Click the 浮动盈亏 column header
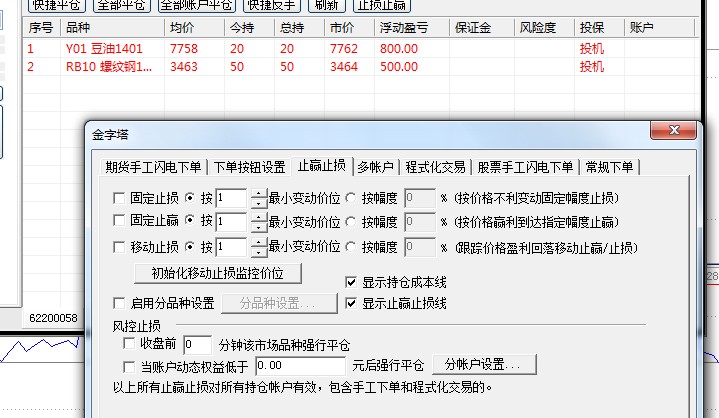Screen dimensions: 719x418 (406, 29)
